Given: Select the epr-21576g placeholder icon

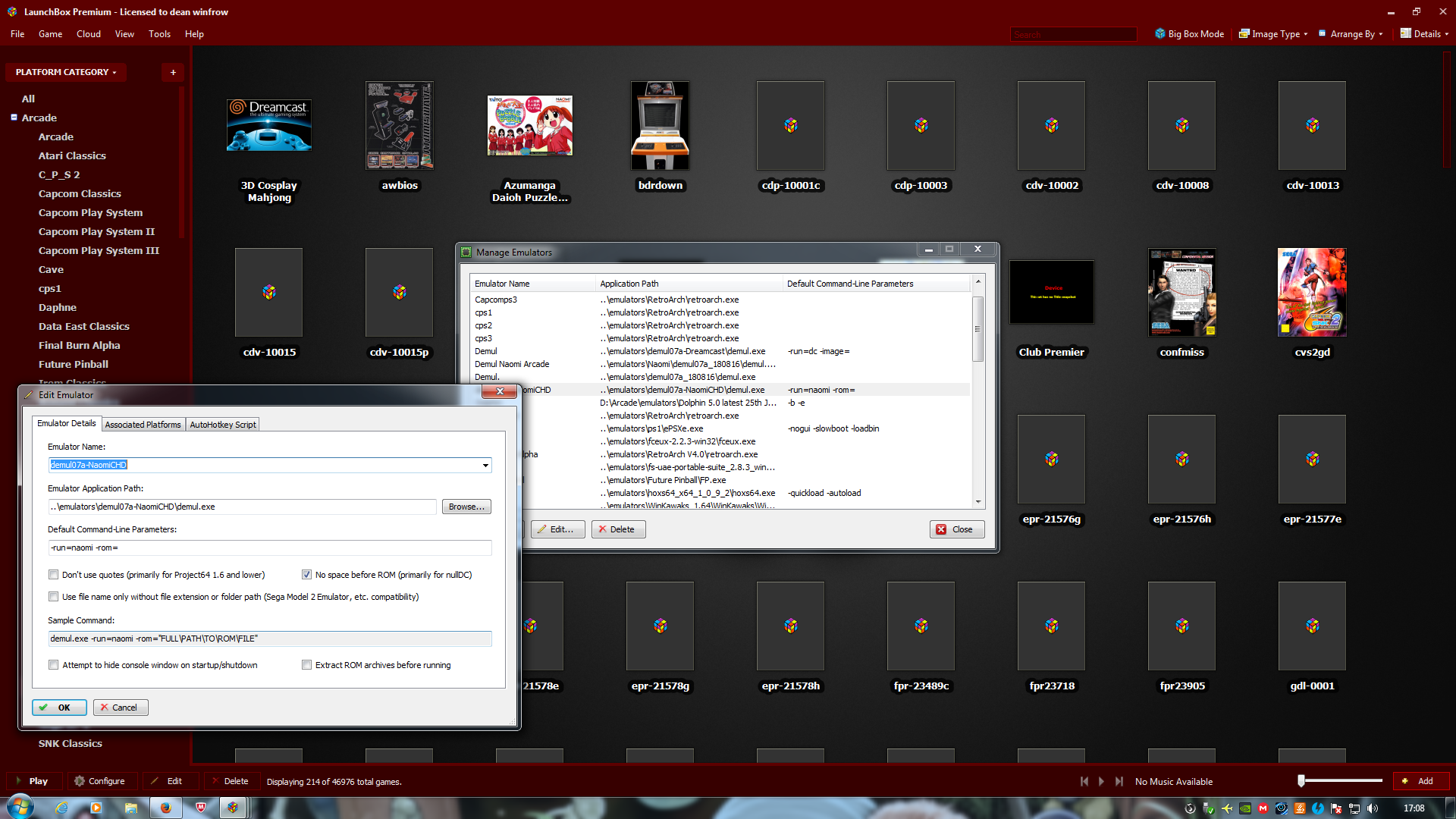Looking at the screenshot, I should click(1052, 459).
